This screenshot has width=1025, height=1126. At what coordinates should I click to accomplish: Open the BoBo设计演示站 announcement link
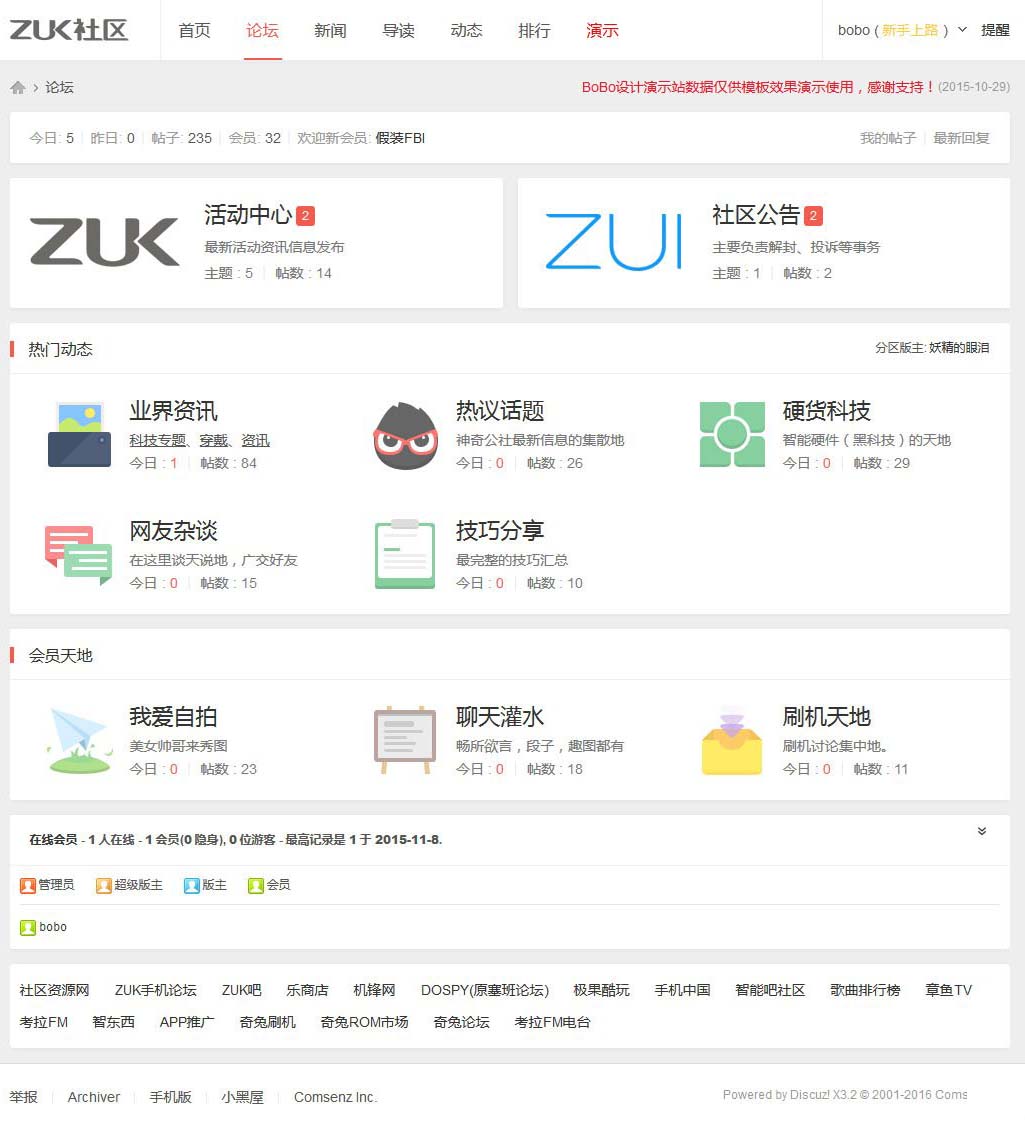coord(758,87)
